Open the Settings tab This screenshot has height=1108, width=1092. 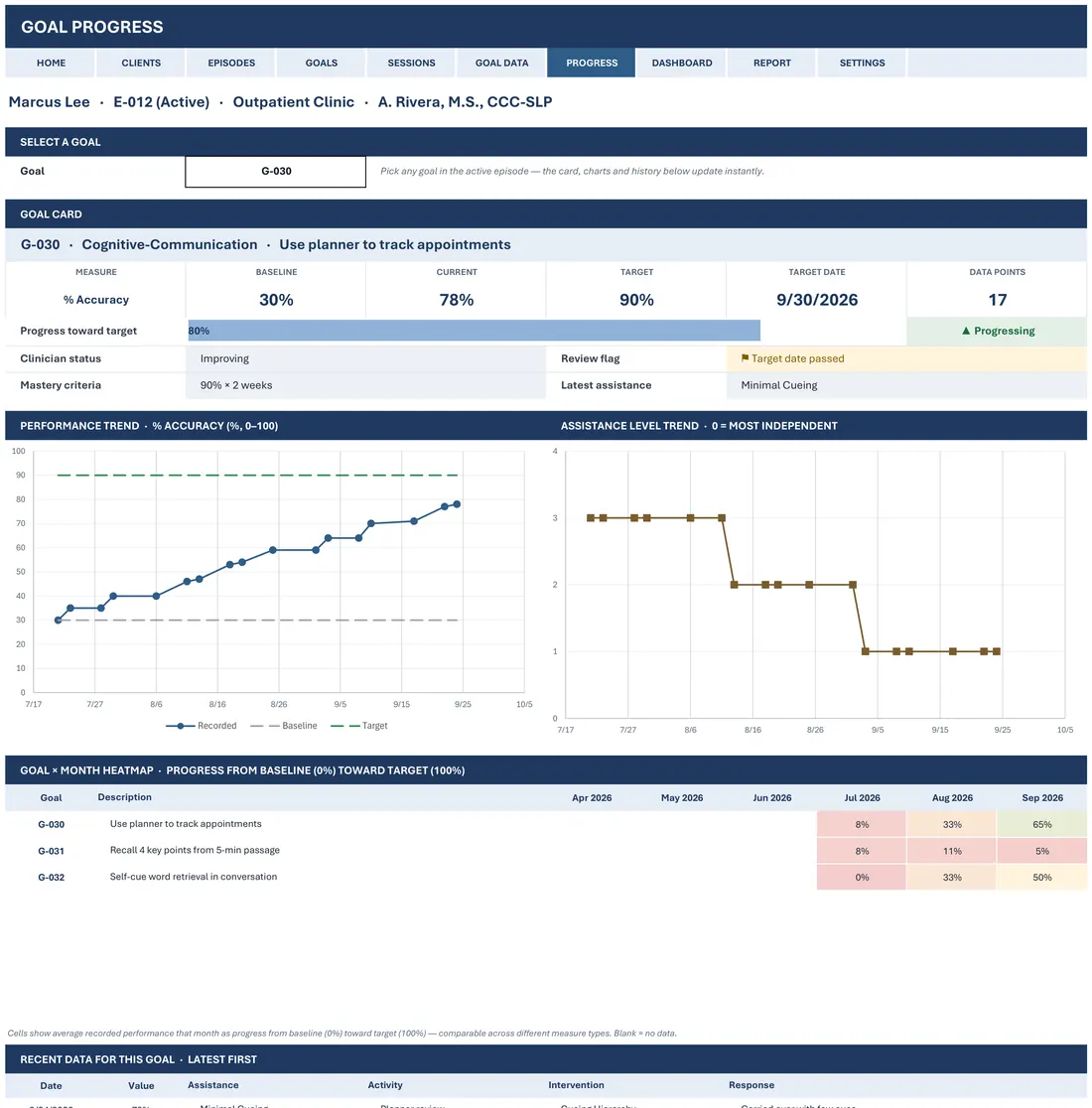(862, 63)
